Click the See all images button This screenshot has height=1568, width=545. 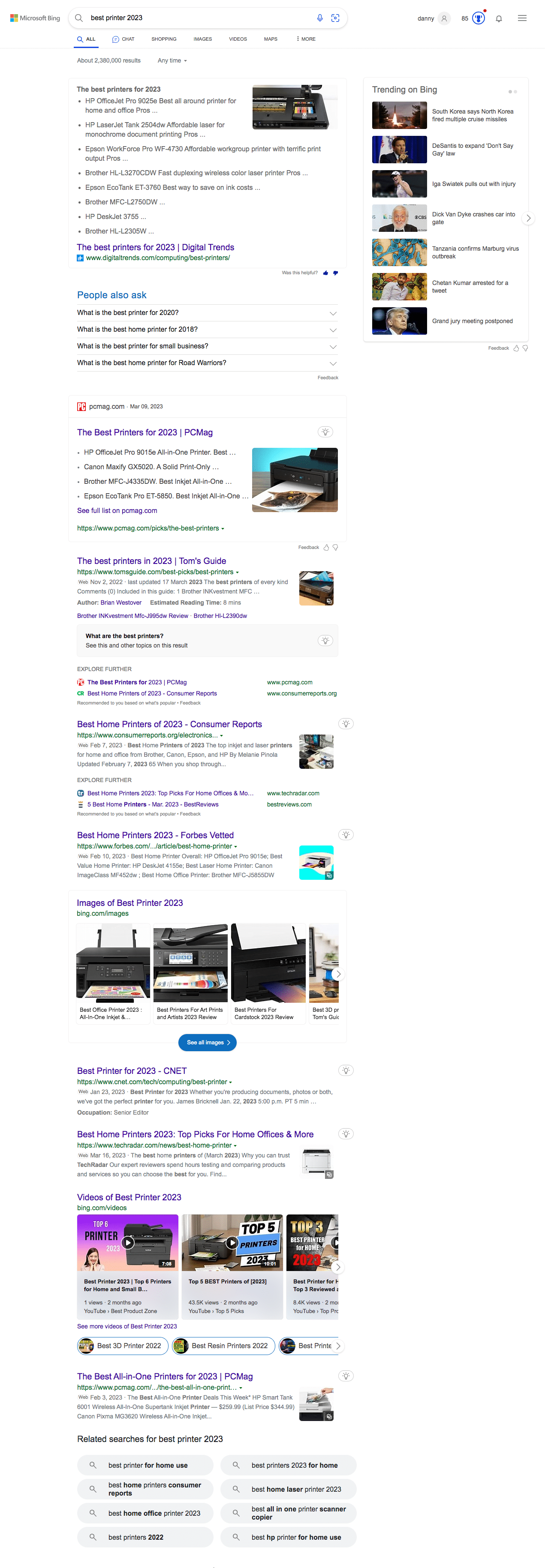coord(208,1042)
